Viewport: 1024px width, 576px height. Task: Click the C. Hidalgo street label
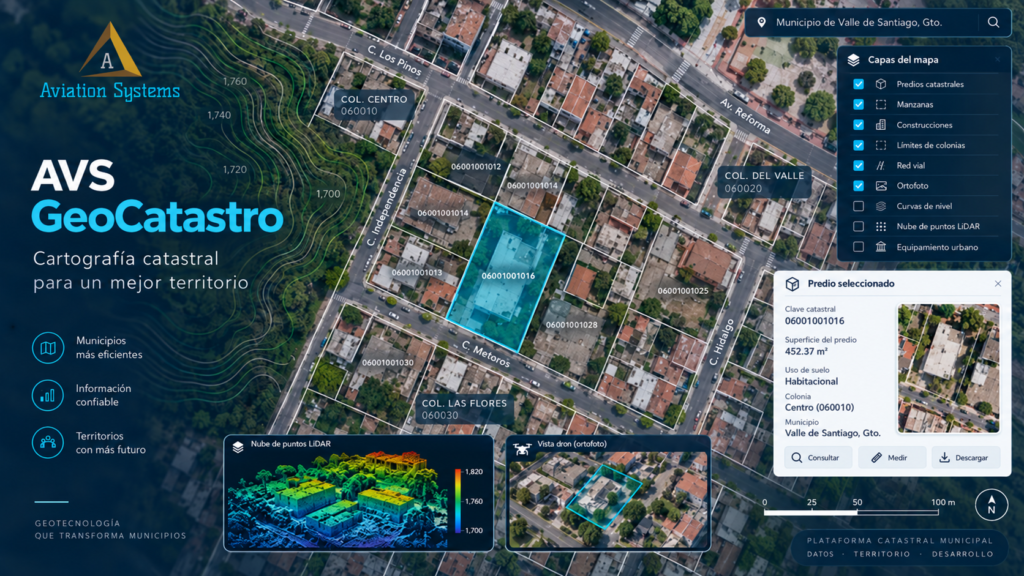[x=722, y=342]
